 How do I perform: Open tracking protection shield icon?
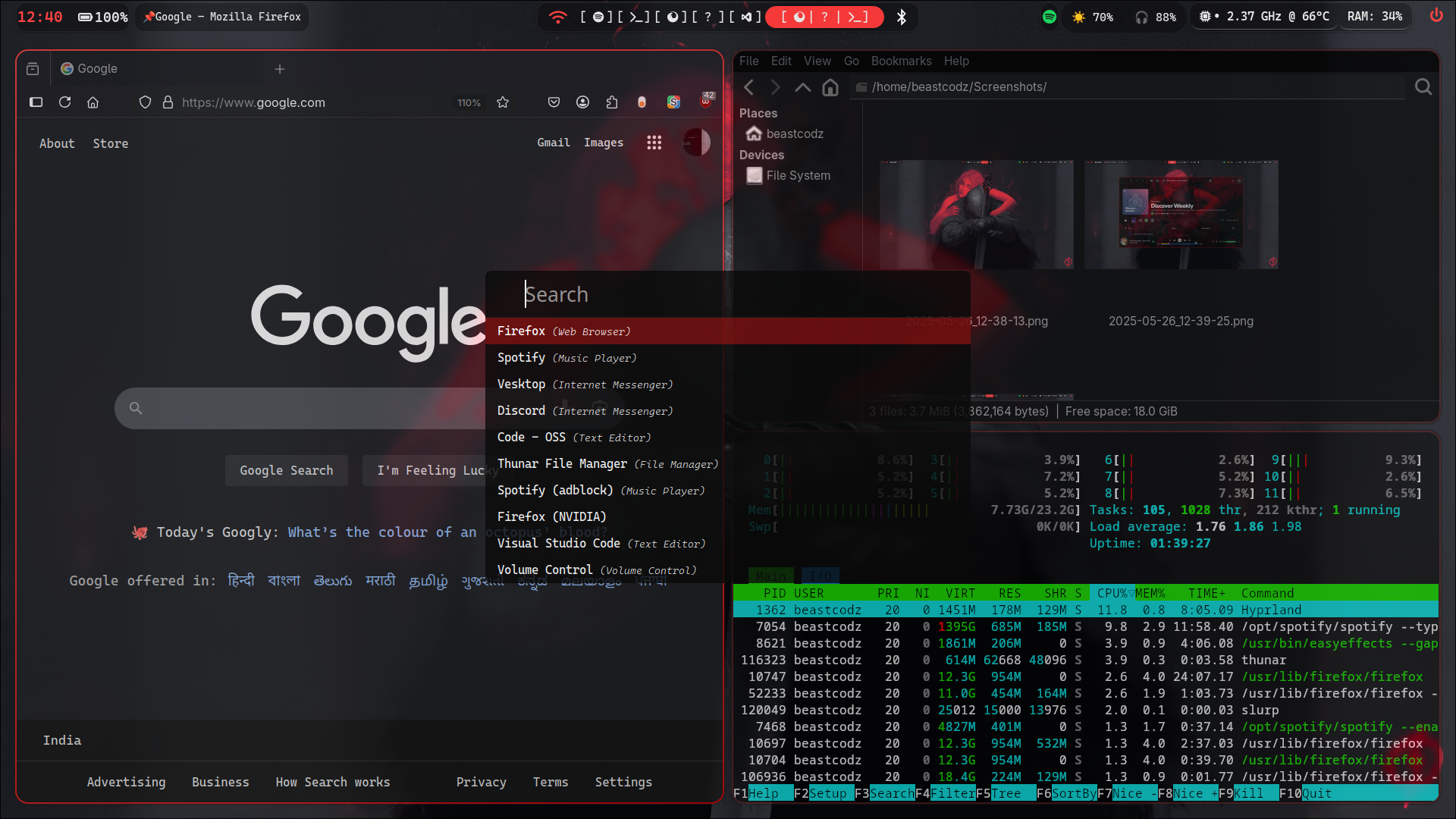(x=145, y=102)
